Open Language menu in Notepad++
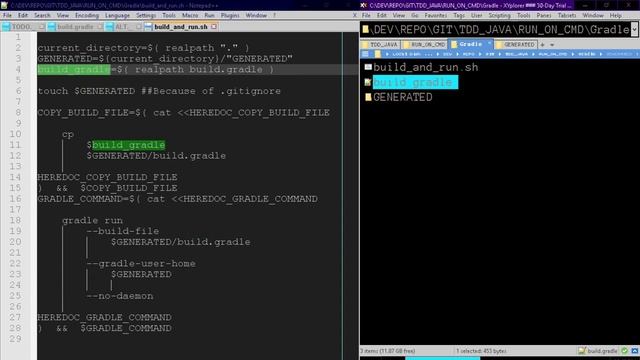The height and width of the screenshot is (360, 640). point(117,16)
